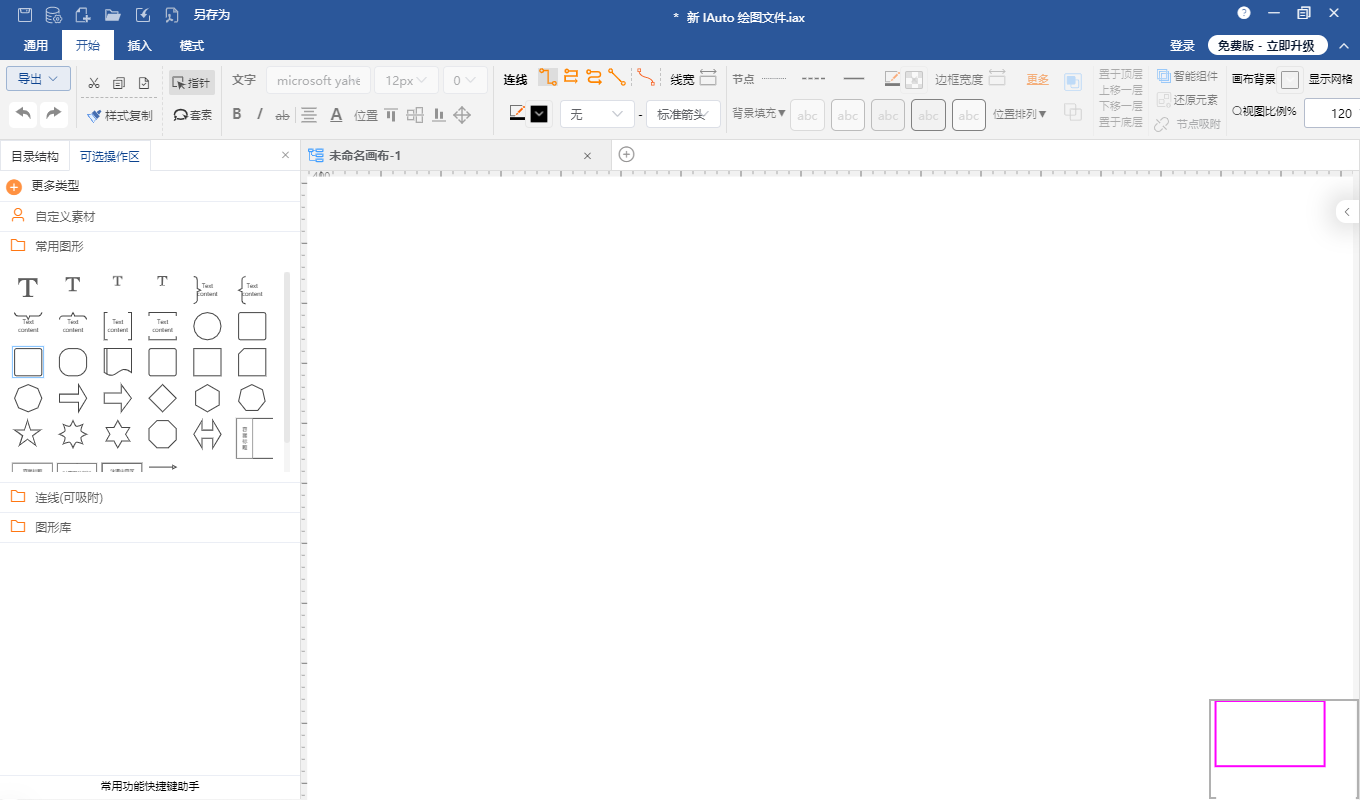The image size is (1360, 800).
Task: Select the document shape with wavy bottom
Action: 118,362
